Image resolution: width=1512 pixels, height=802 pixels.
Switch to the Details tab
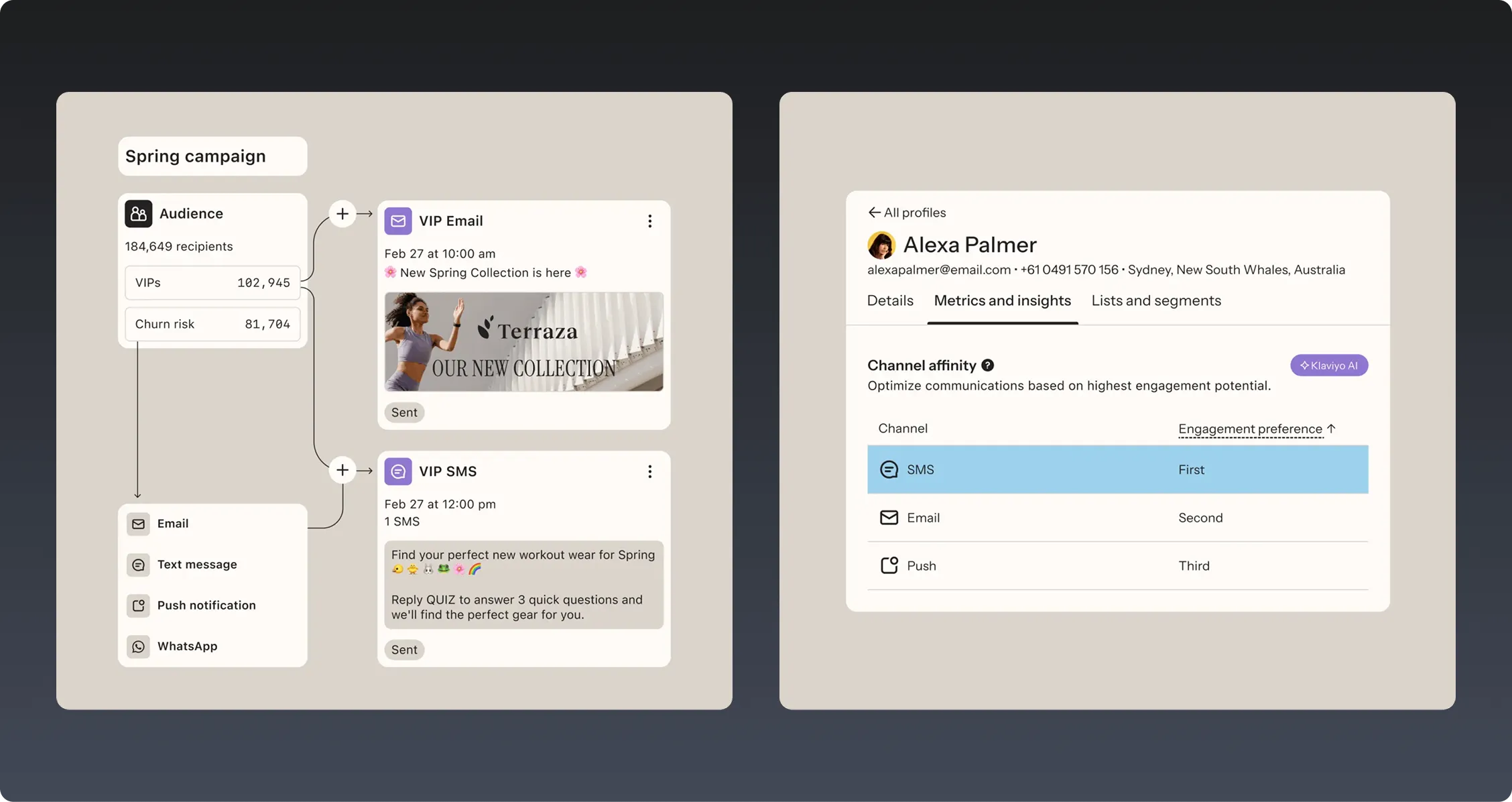point(890,301)
